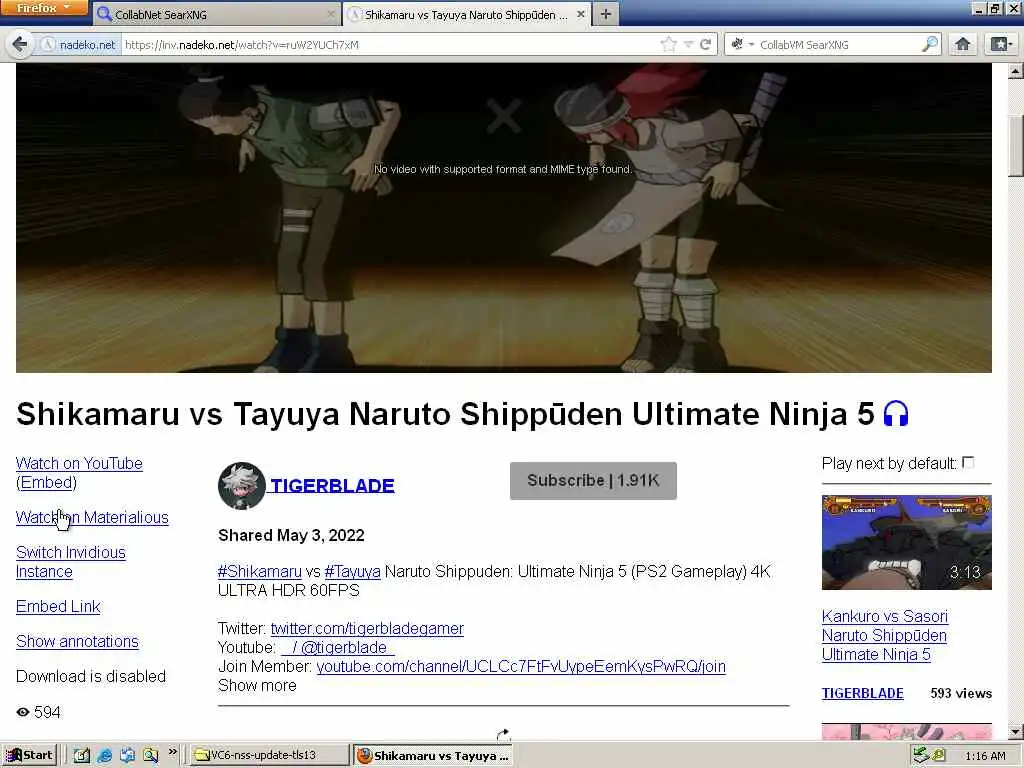Open the search engine selector dropdown
Screen dimensions: 1024x768
pos(743,44)
